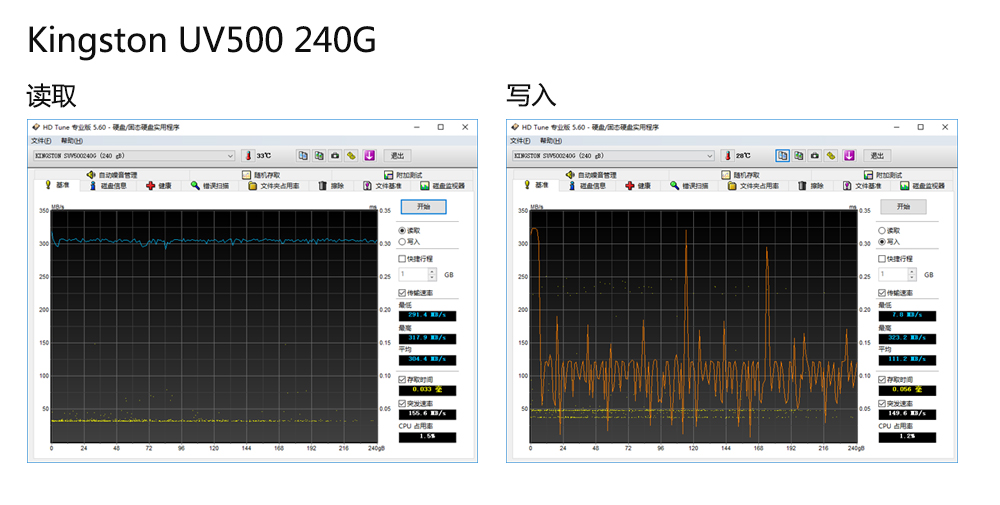This screenshot has height=505, width=1000.
Task: Enable 快捷行程 checkbox in read window
Action: point(402,259)
